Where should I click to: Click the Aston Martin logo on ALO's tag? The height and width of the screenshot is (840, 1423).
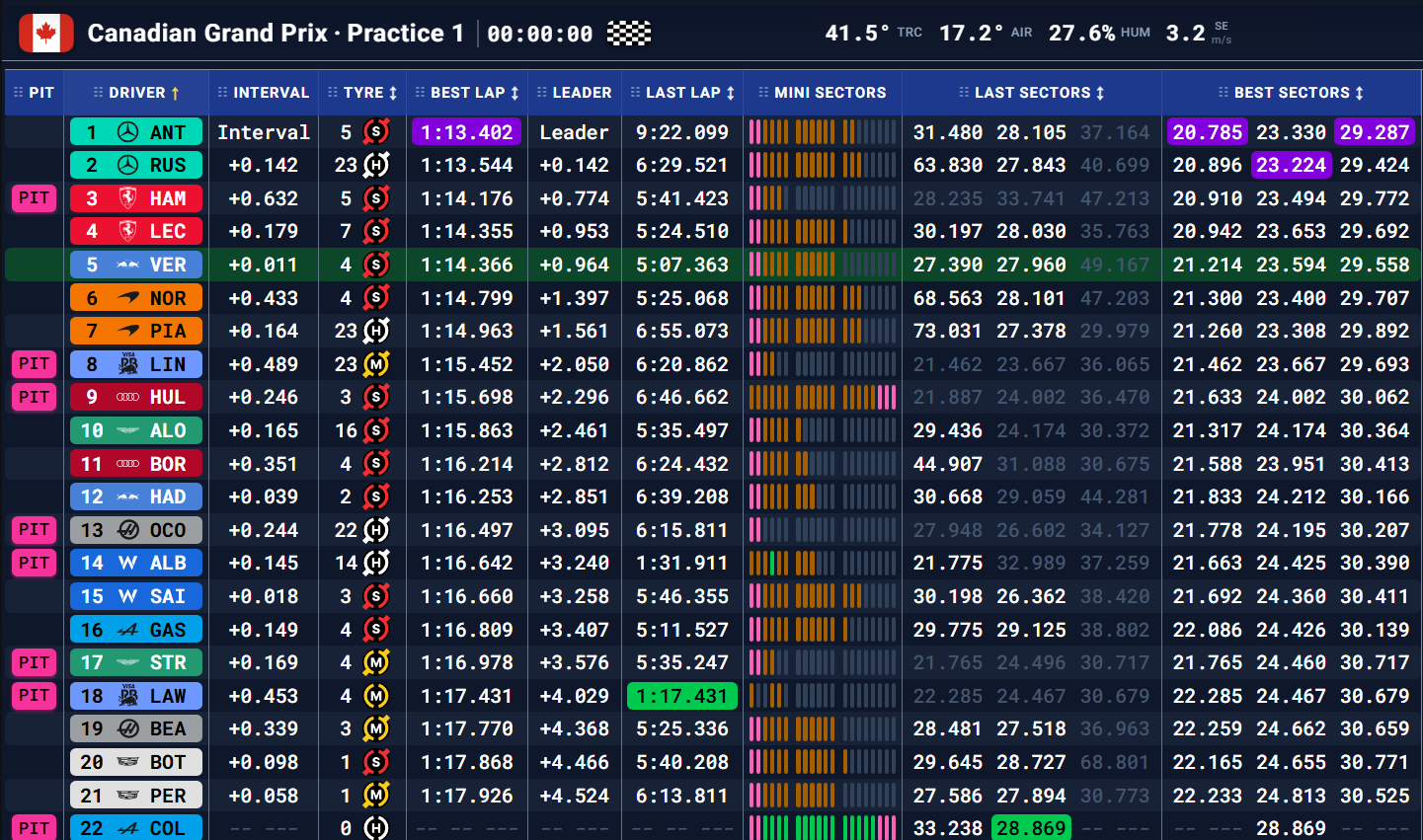[x=127, y=430]
